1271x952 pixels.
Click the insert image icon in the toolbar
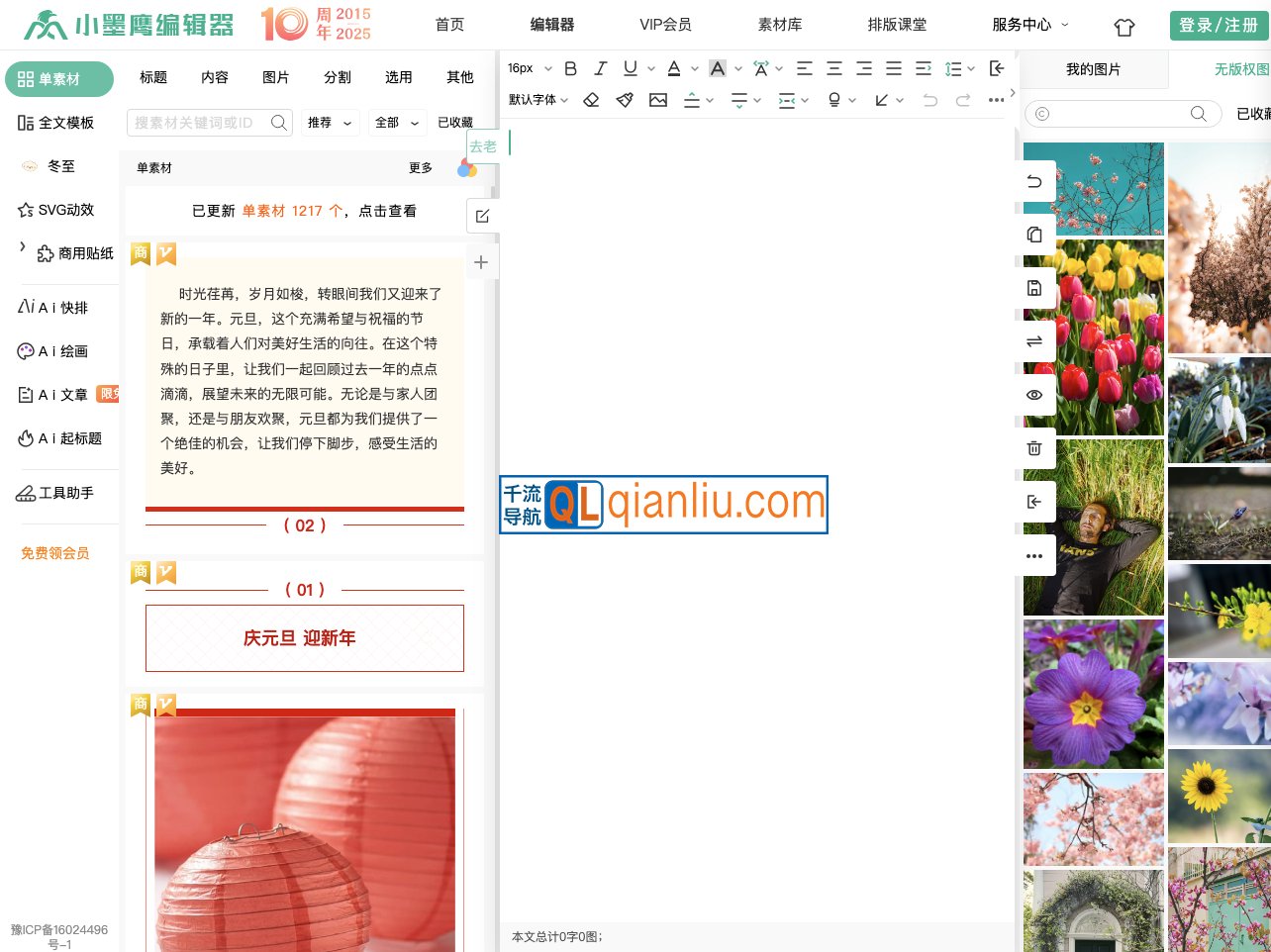658,100
